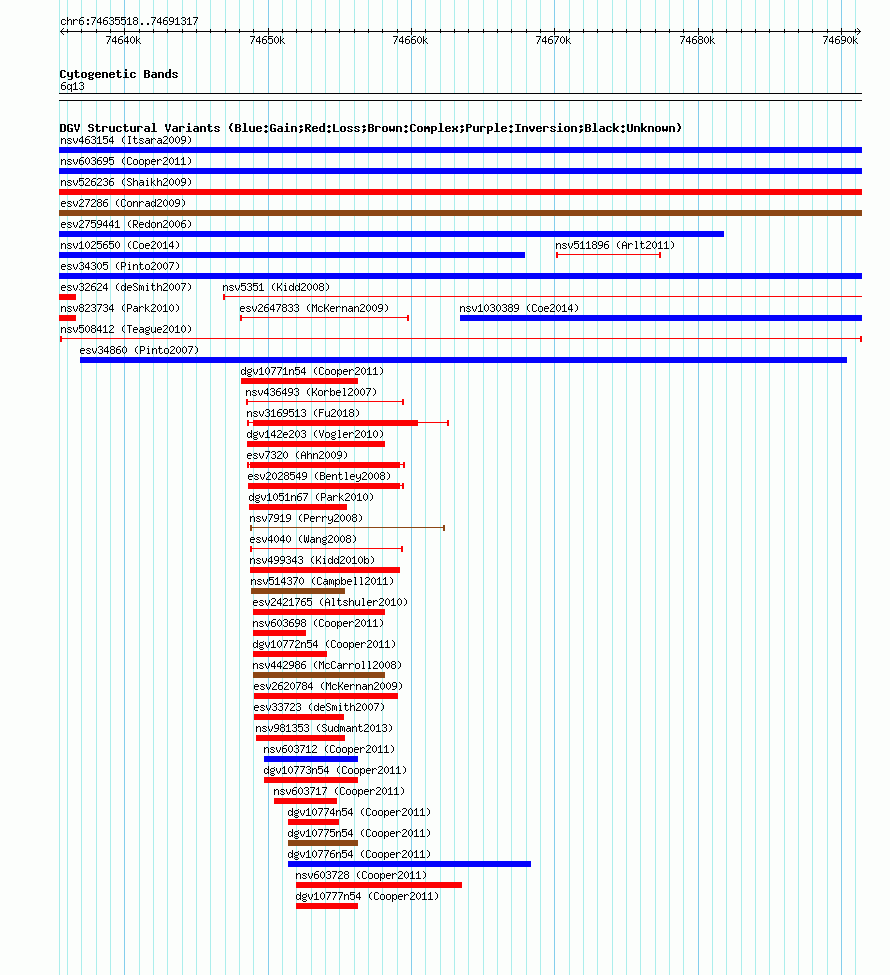
Task: Select the nsv5351 (Kidd2008) variant label
Action: [276, 287]
